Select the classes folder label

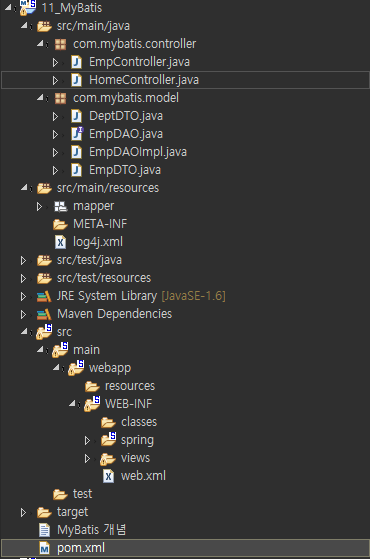[139, 422]
